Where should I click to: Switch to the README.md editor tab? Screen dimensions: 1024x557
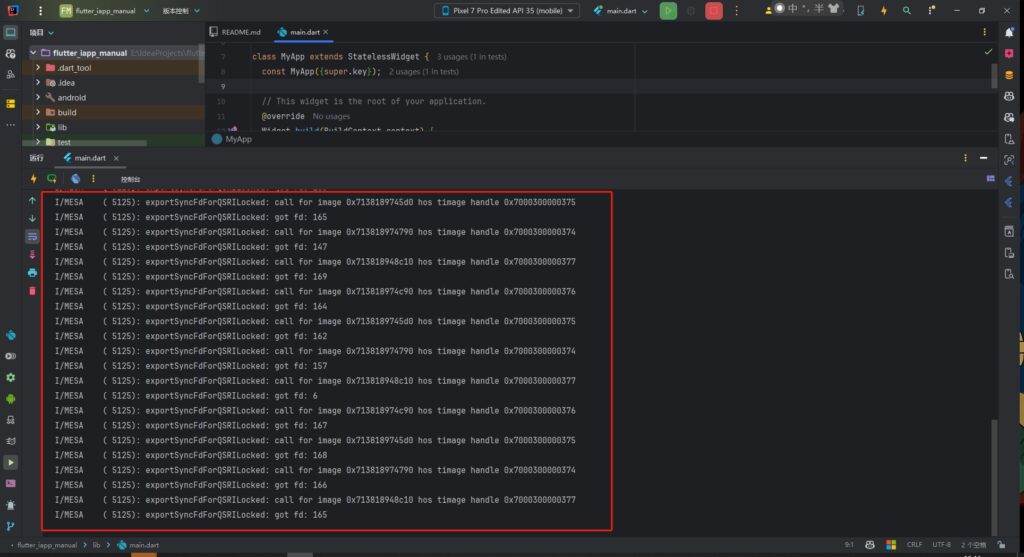[235, 32]
